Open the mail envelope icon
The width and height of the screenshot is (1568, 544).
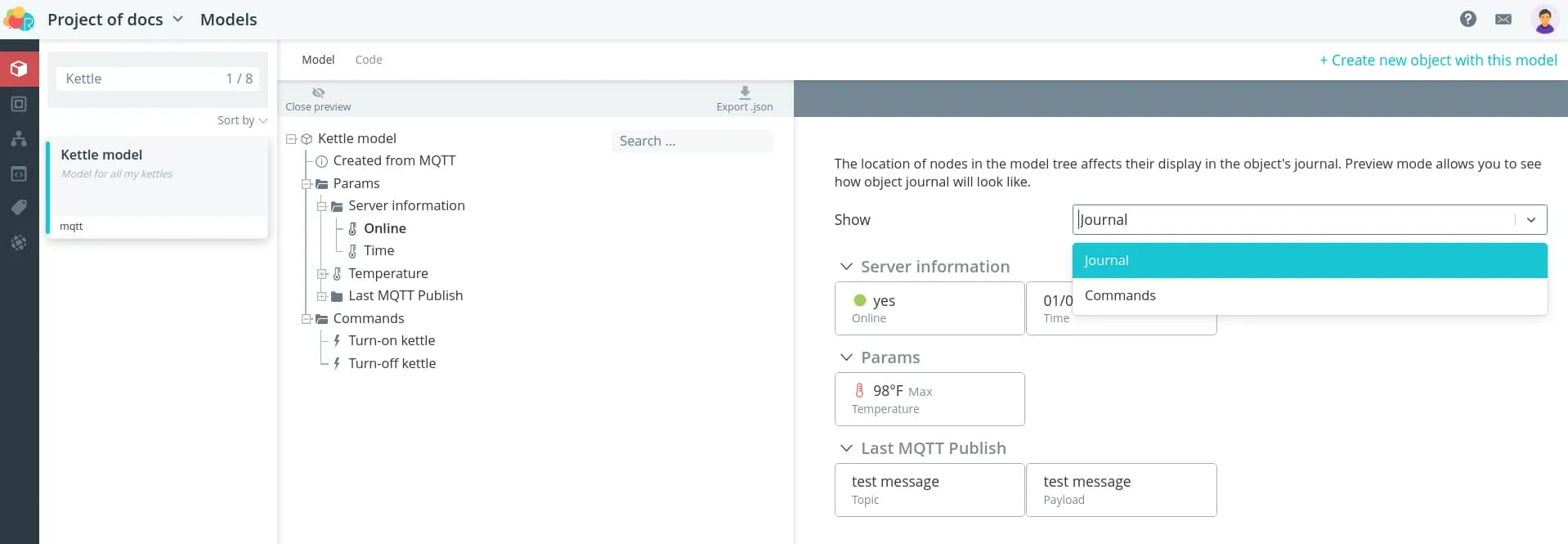(1503, 19)
